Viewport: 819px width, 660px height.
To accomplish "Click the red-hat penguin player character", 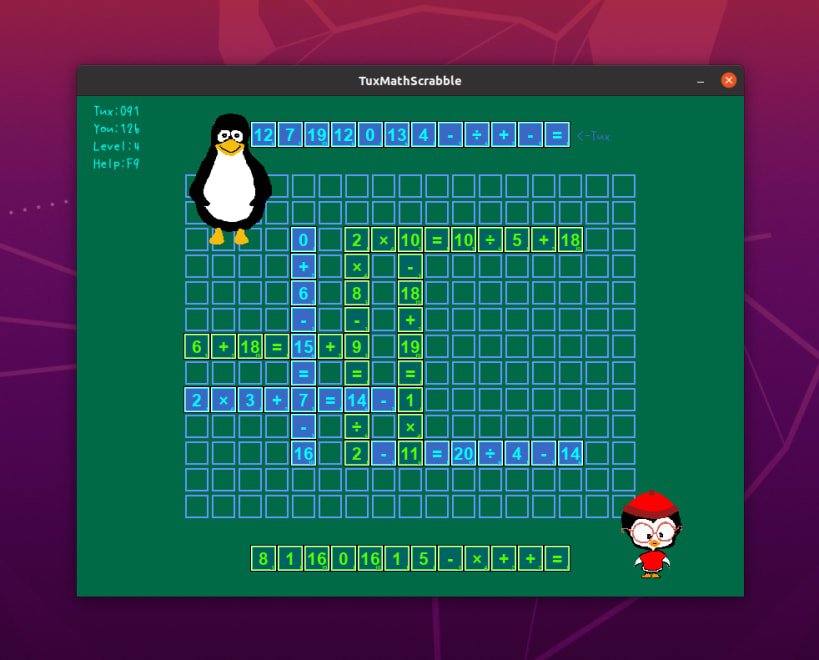I will point(651,534).
